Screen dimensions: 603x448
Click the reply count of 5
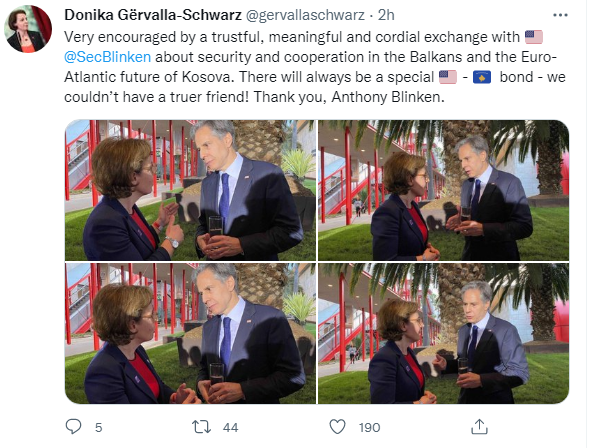tap(98, 427)
